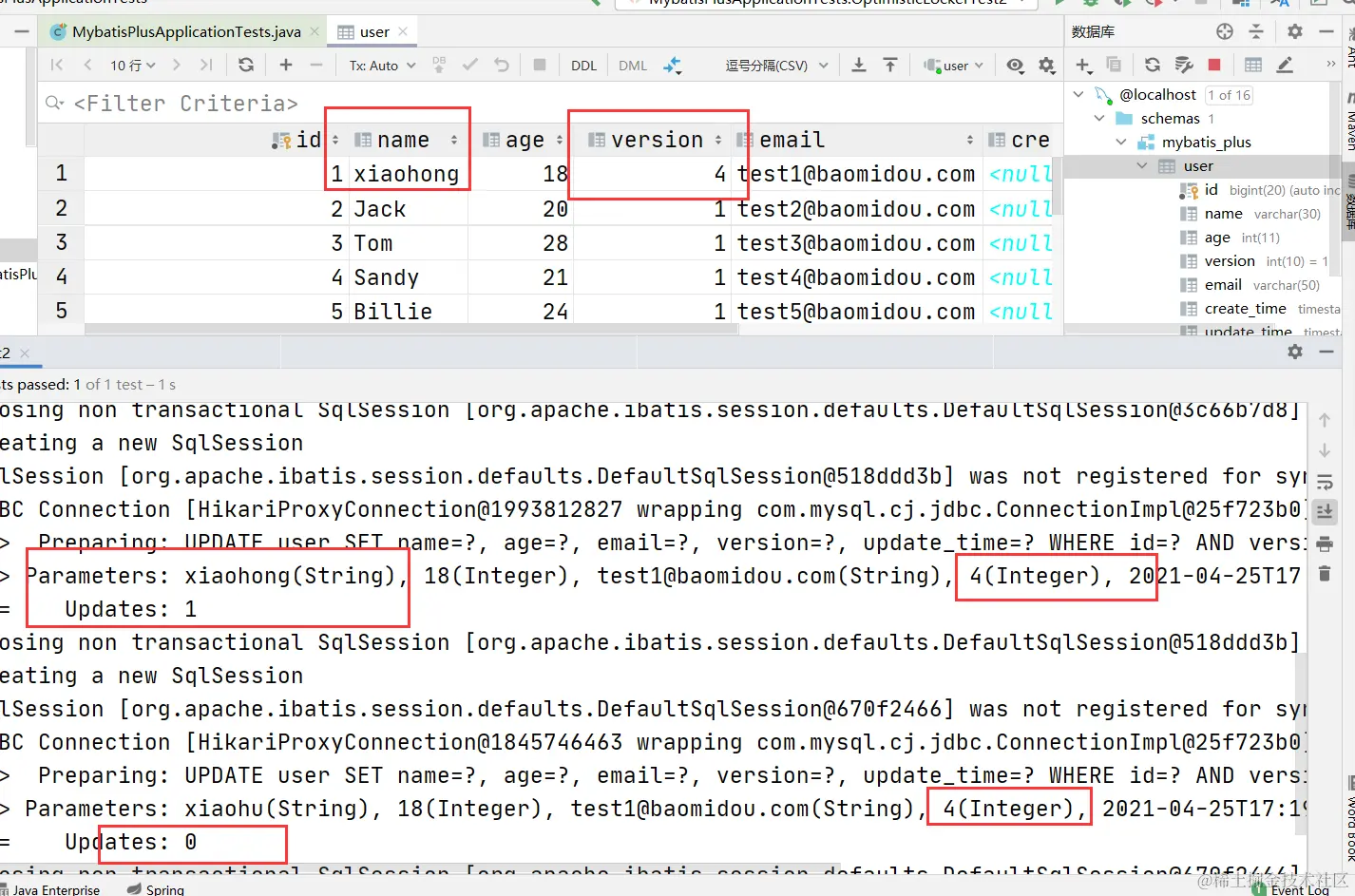
Task: Delete selected row with minus icon
Action: tap(316, 65)
